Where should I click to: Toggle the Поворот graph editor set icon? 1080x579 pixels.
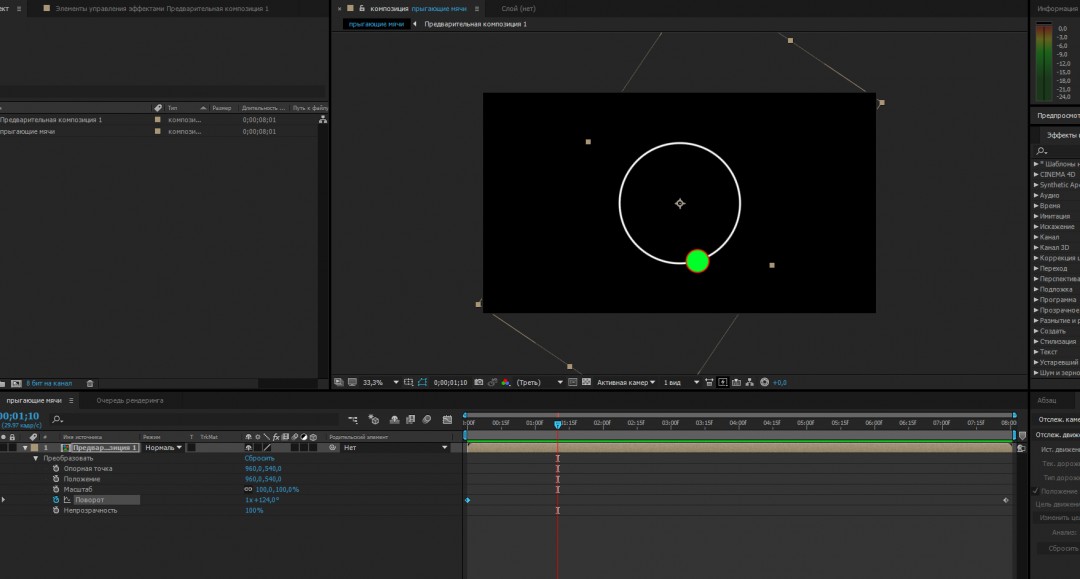(x=67, y=500)
